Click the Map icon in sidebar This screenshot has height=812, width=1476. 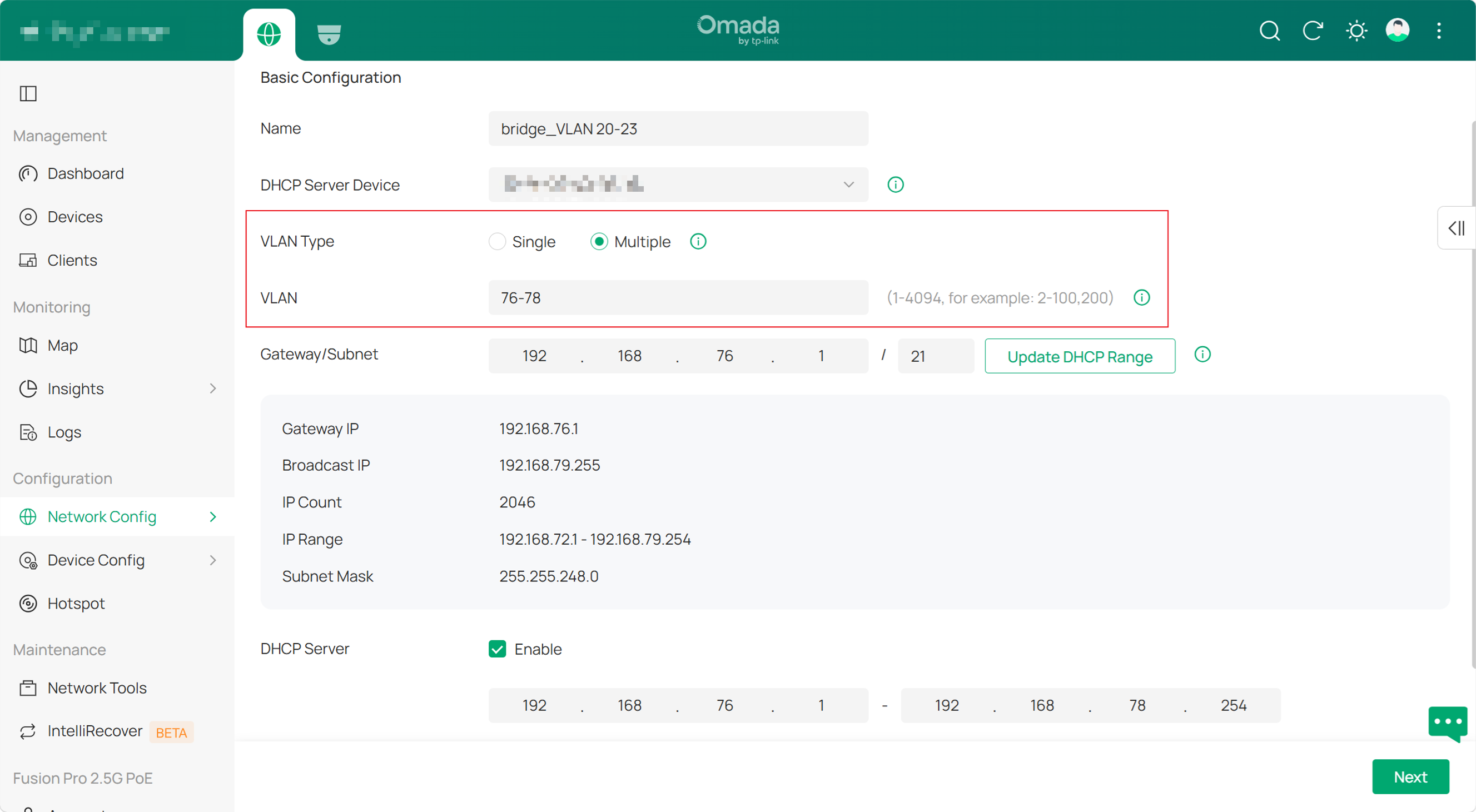click(28, 345)
